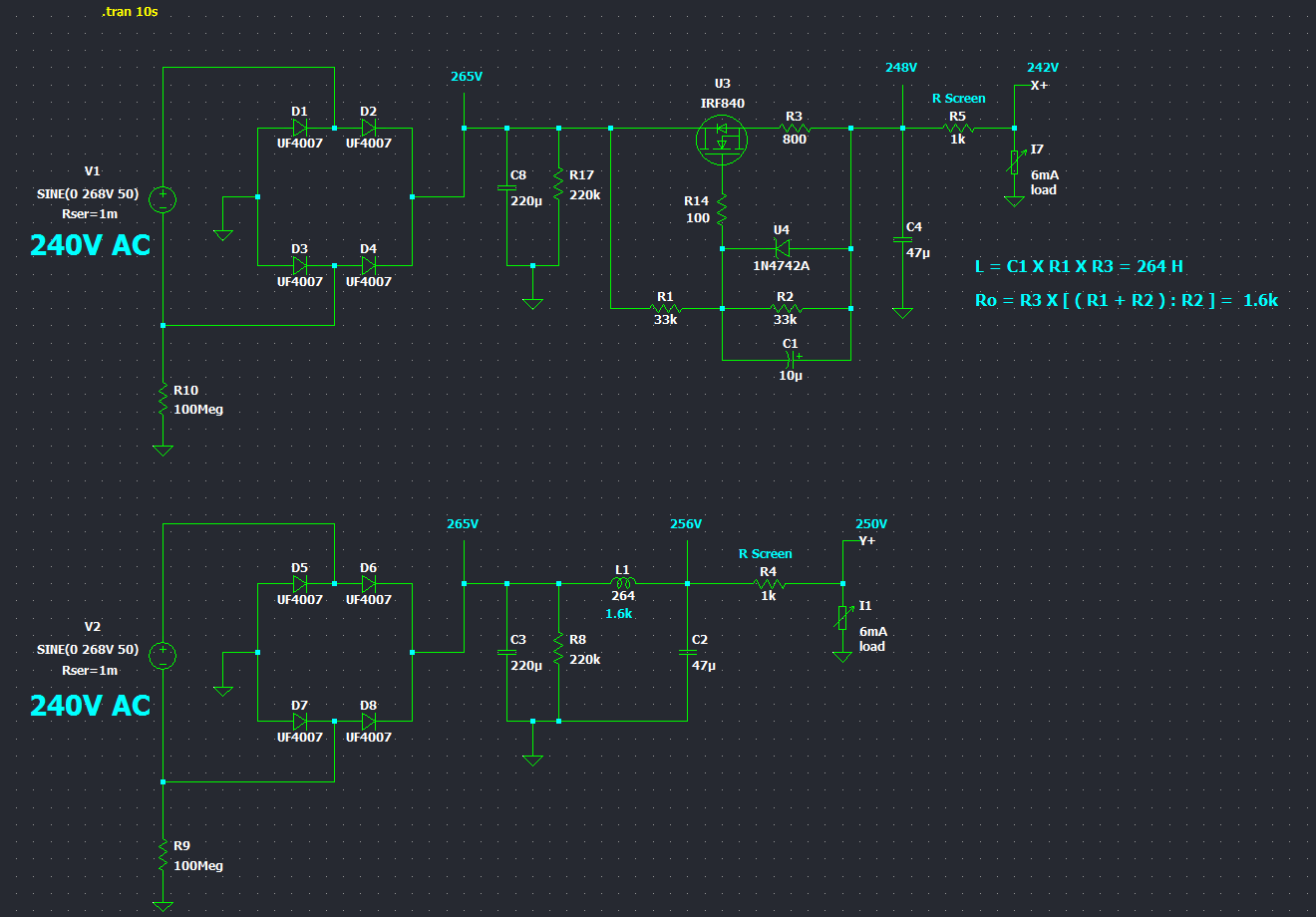Click the V1 voltage source symbol
This screenshot has height=917, width=1316.
pos(163,199)
